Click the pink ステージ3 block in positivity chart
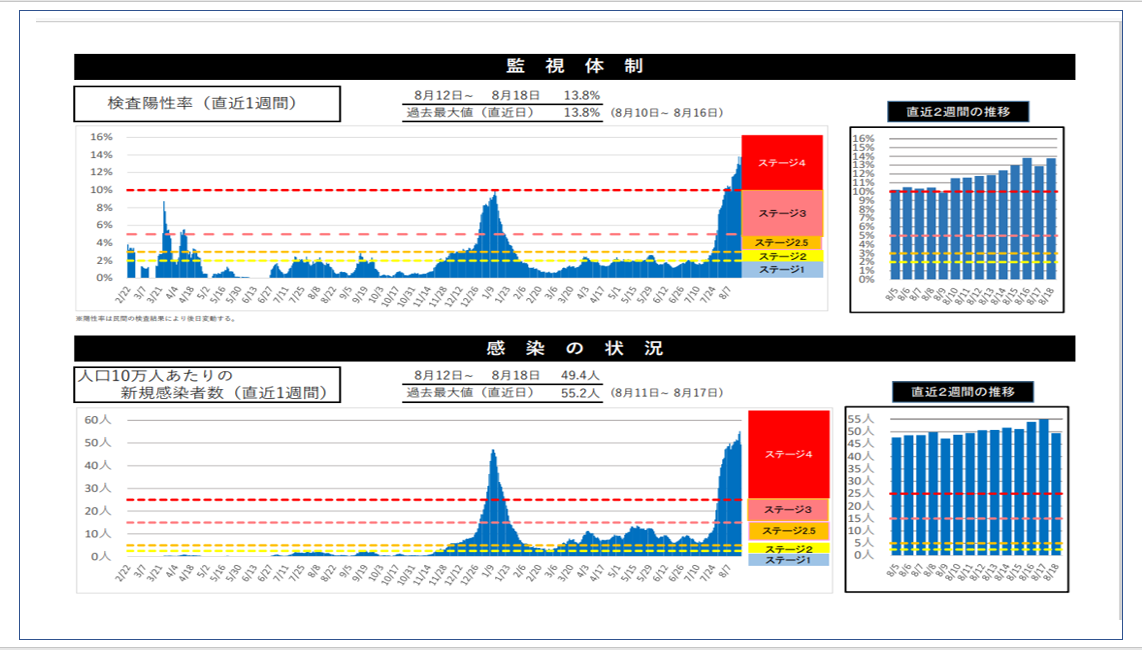 [x=781, y=213]
